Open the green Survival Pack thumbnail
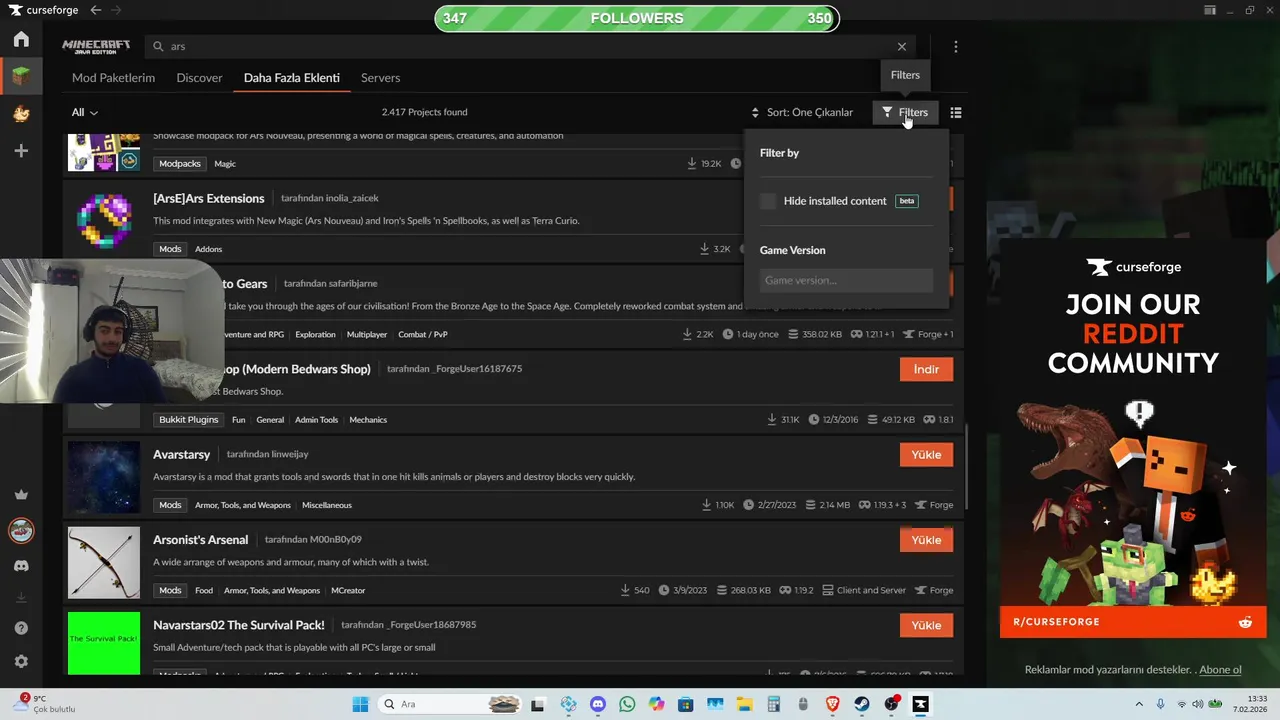Screen dimensions: 1280x720 point(104,643)
